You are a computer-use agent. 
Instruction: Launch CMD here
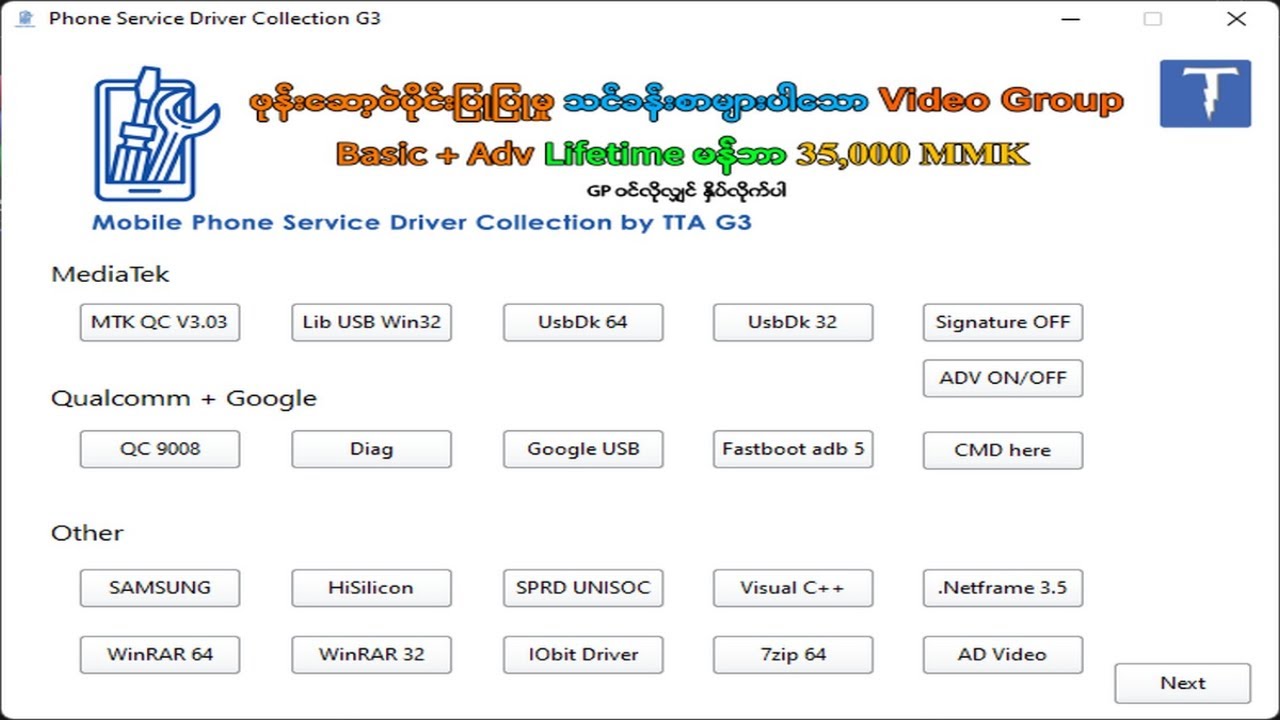pyautogui.click(x=1003, y=450)
